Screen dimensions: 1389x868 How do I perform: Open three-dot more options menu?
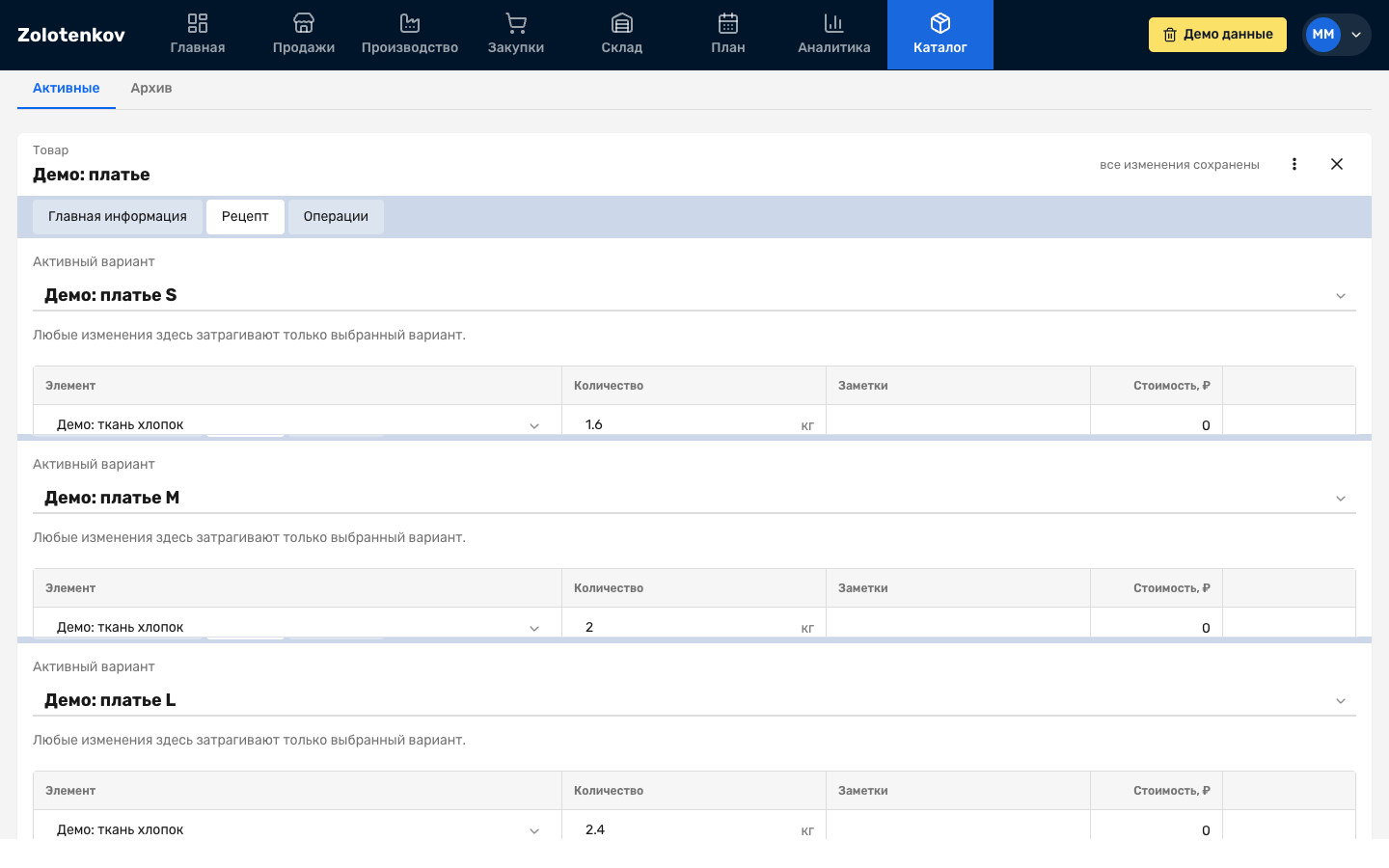click(x=1294, y=164)
